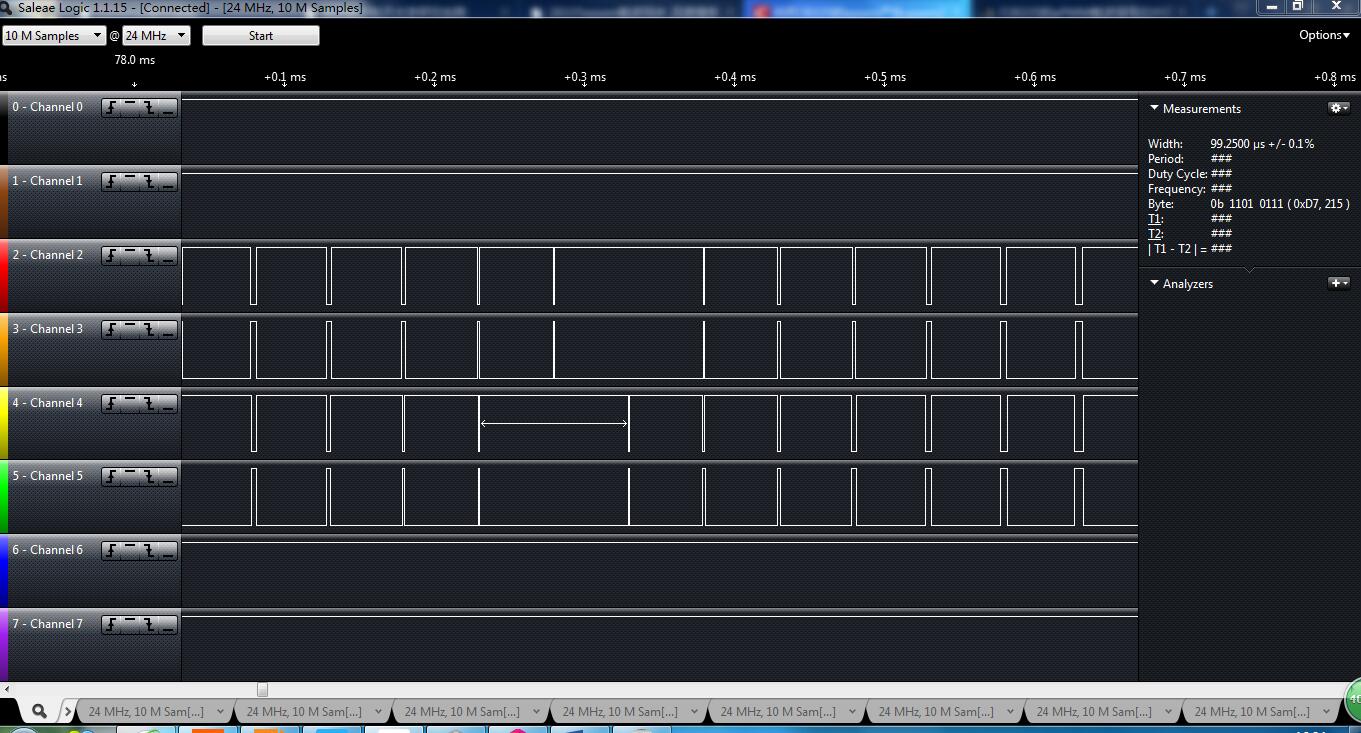1361x733 pixels.
Task: Click the magnifier search icon
Action: pos(39,711)
